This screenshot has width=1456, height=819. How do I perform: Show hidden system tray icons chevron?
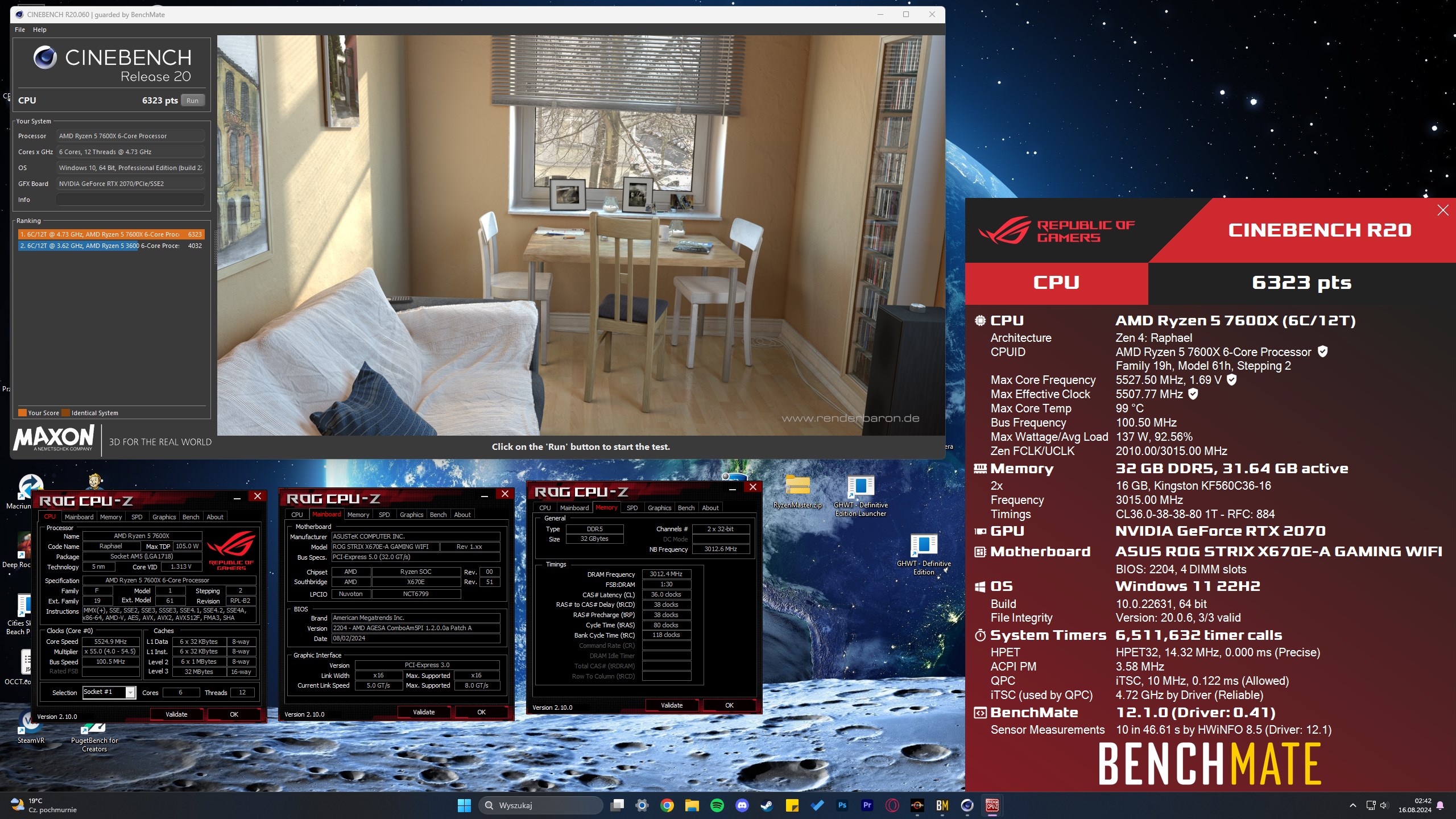[x=1353, y=805]
